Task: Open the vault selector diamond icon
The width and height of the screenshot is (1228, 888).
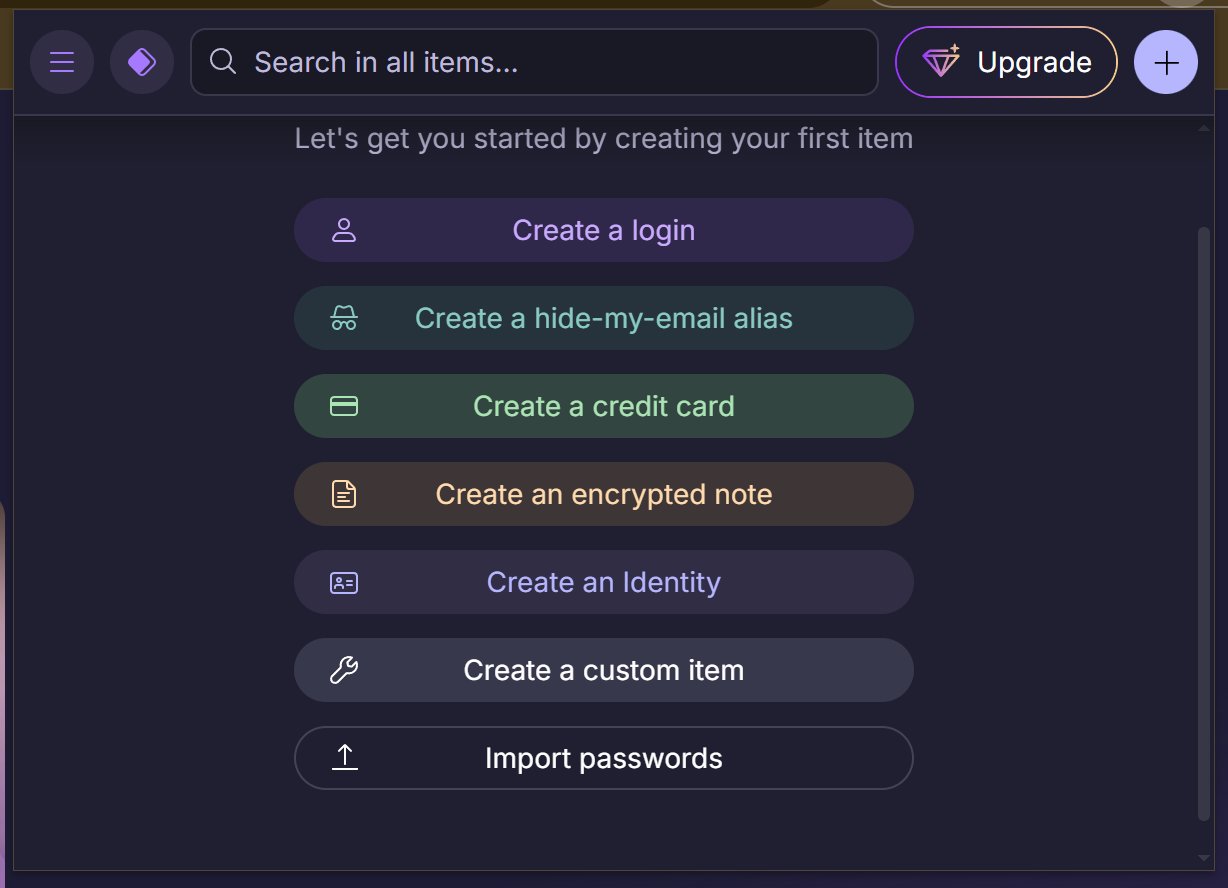Action: click(142, 62)
